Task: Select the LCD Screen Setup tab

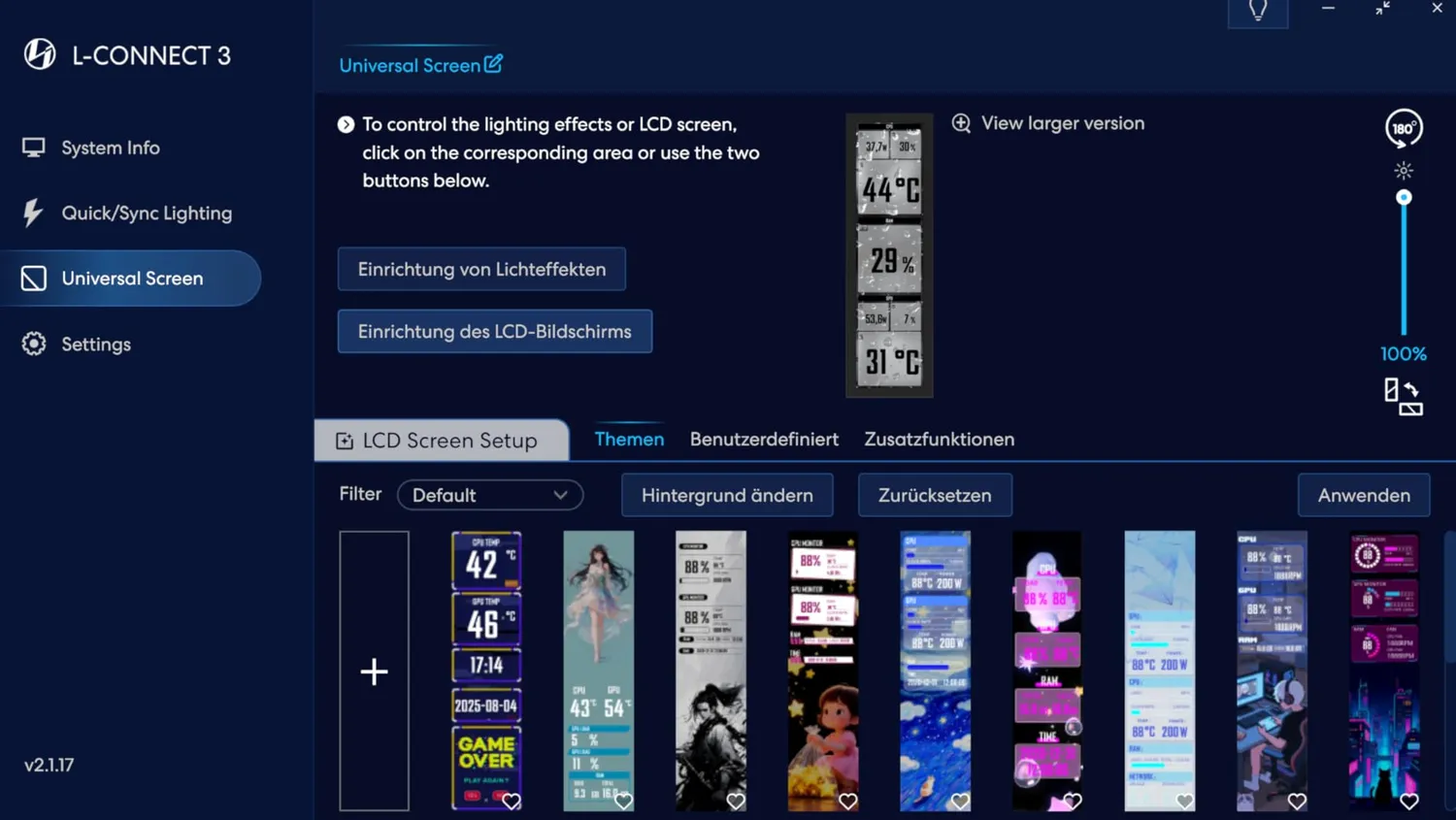Action: coord(442,440)
